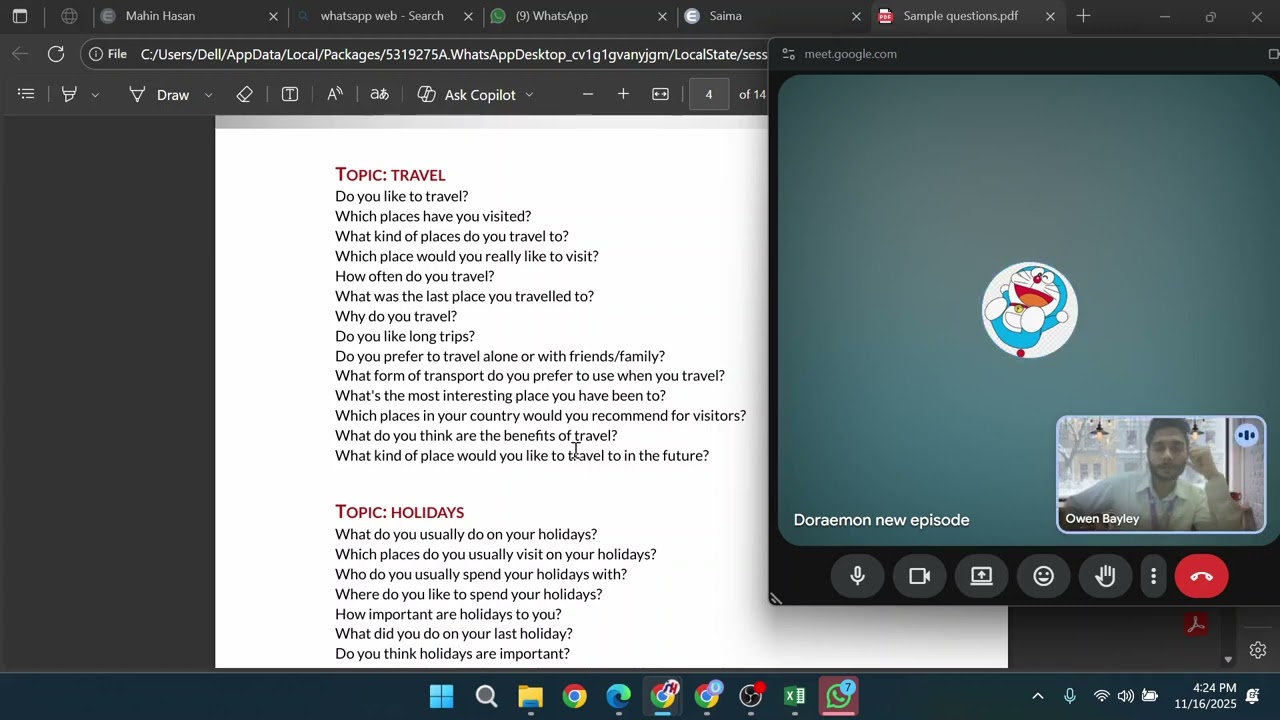Open the Edge tab actions menu
Viewport: 1280px width, 720px height.
[x=20, y=16]
